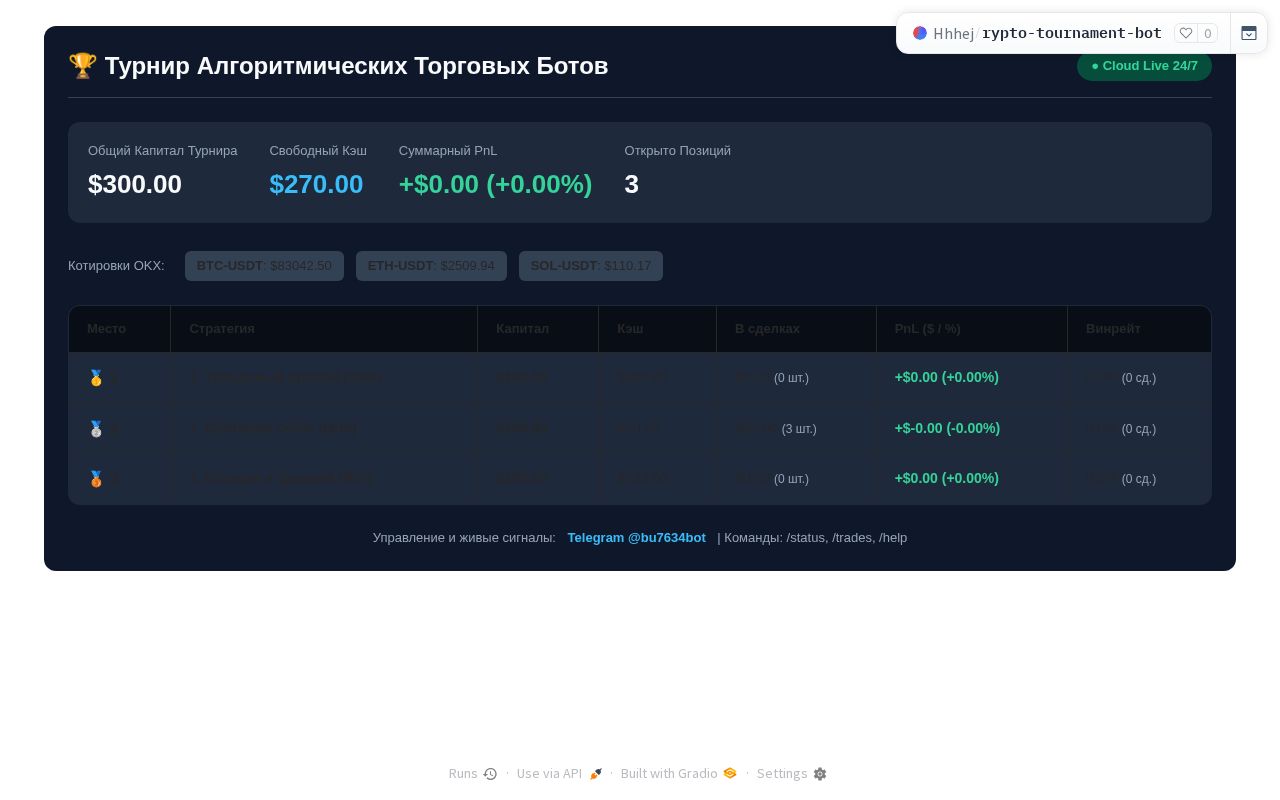
Task: Click the Суммарный PnL label
Action: [448, 150]
